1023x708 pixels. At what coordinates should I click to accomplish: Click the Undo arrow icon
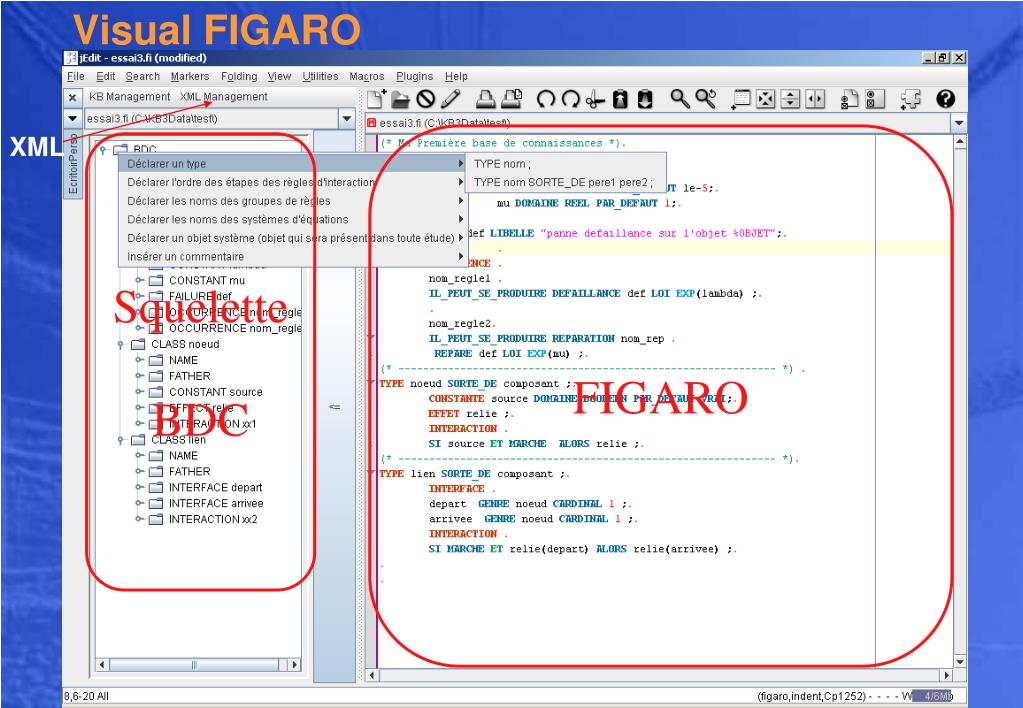(545, 99)
